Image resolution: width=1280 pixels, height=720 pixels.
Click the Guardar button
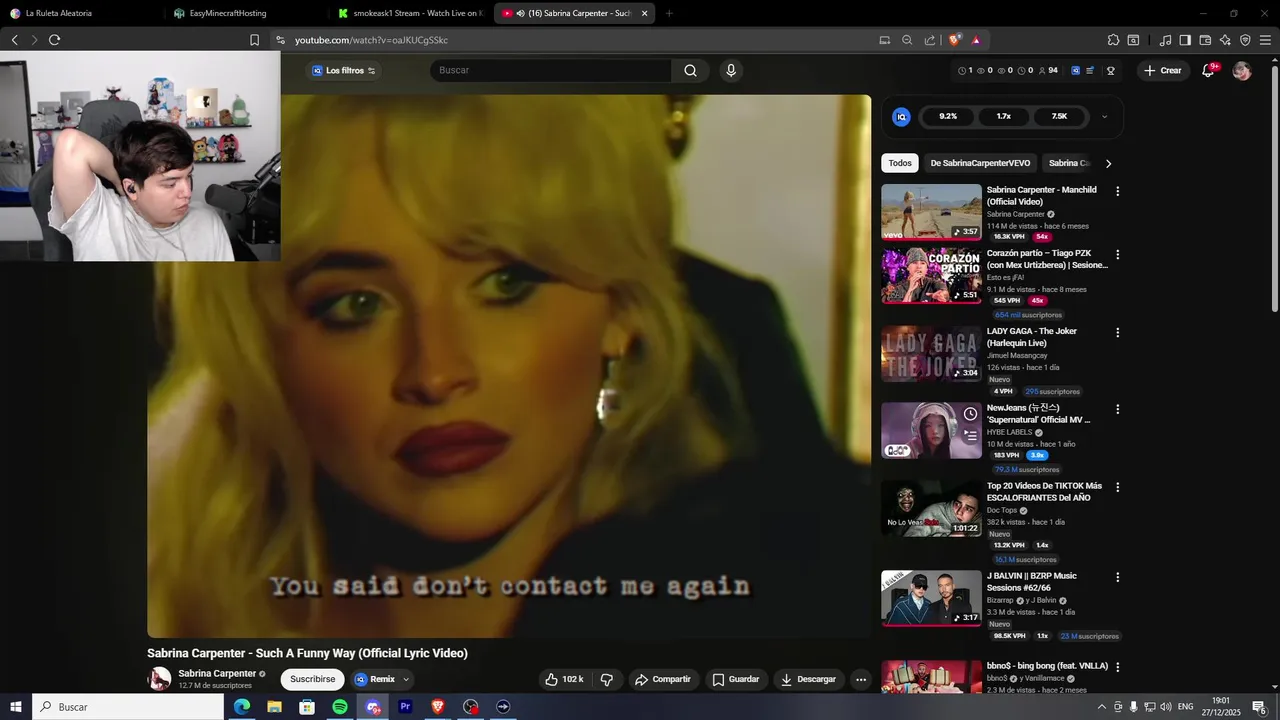pos(735,679)
